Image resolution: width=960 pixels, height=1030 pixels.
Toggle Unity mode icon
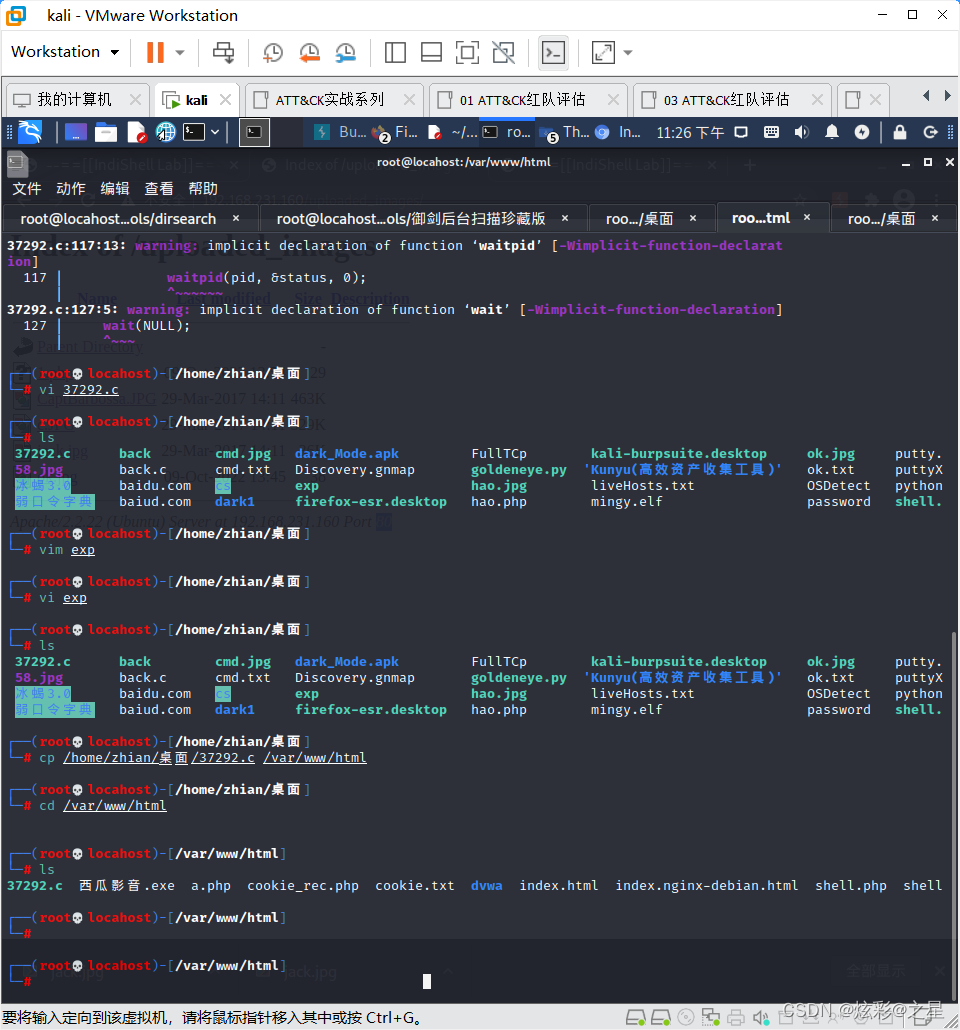click(x=504, y=53)
